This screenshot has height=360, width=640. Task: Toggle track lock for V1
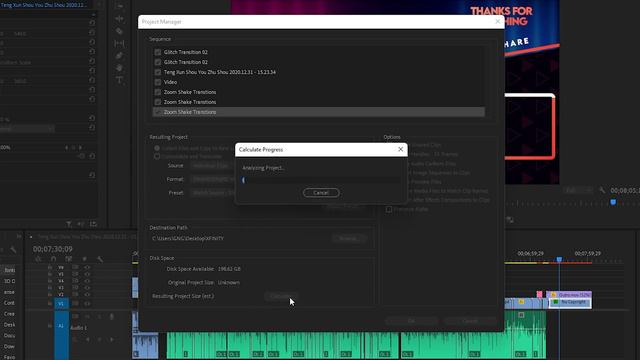click(x=49, y=303)
